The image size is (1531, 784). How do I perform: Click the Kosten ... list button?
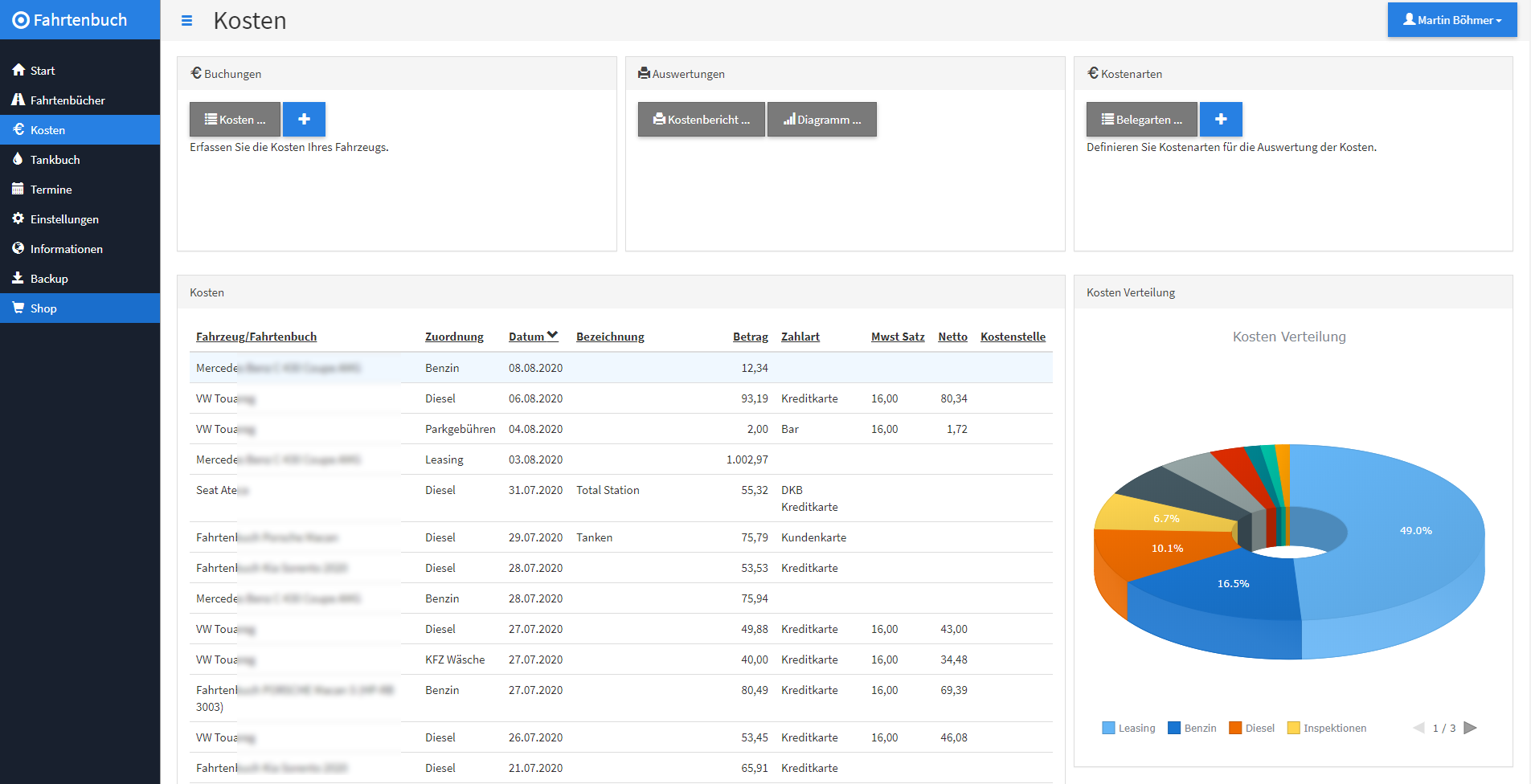pos(235,120)
